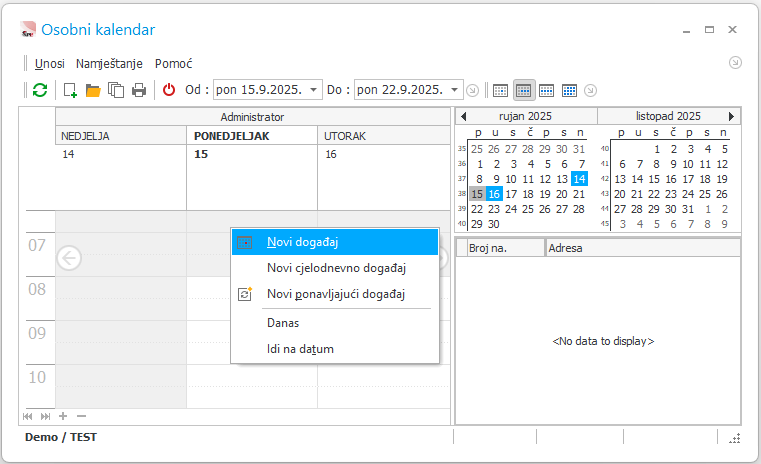Viewport: 761px width, 464px height.
Task: Select 31 in listopad 2025 mini calendar
Action: tap(688, 209)
